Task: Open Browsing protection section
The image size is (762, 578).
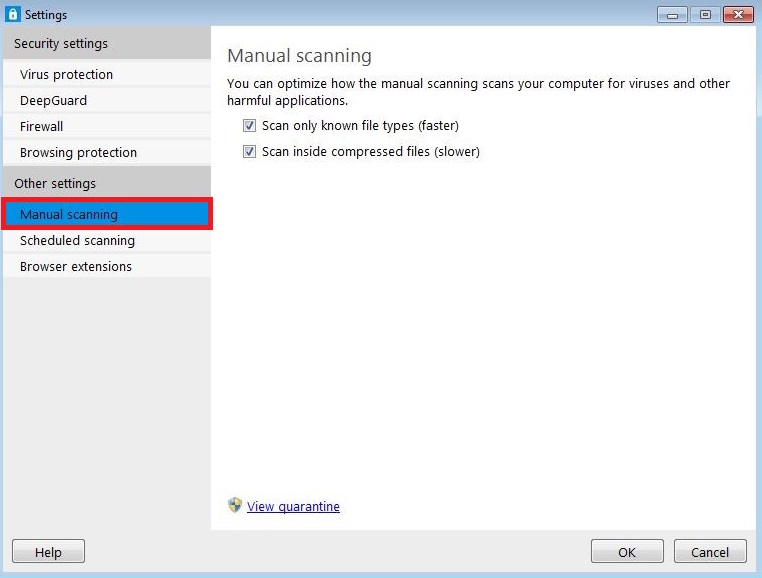Action: pyautogui.click(x=107, y=153)
